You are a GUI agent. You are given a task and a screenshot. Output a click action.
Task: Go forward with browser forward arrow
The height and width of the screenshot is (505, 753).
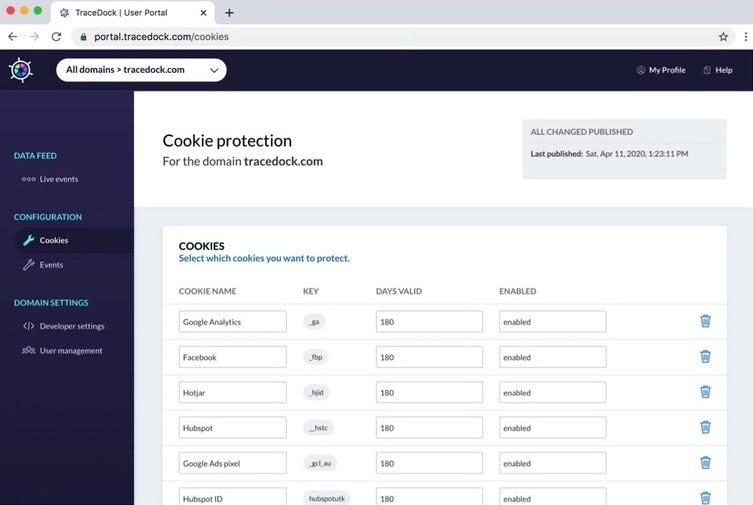pyautogui.click(x=34, y=36)
